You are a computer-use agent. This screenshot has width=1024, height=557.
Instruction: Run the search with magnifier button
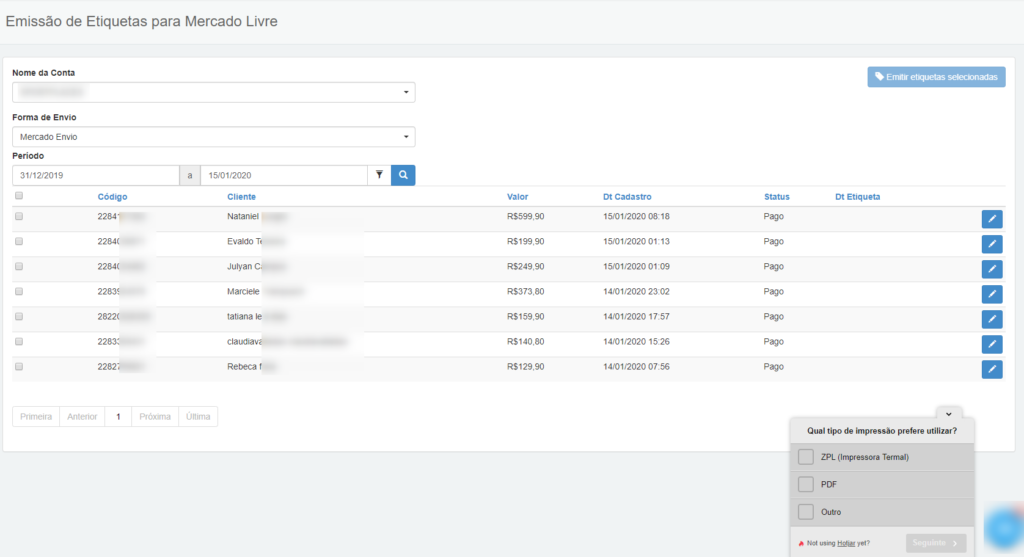403,175
